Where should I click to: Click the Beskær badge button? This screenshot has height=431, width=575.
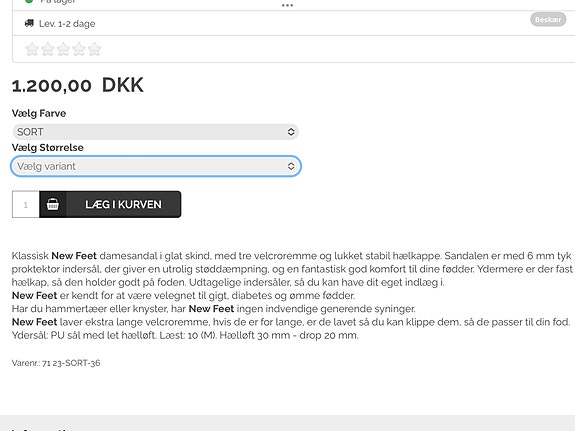tap(548, 19)
